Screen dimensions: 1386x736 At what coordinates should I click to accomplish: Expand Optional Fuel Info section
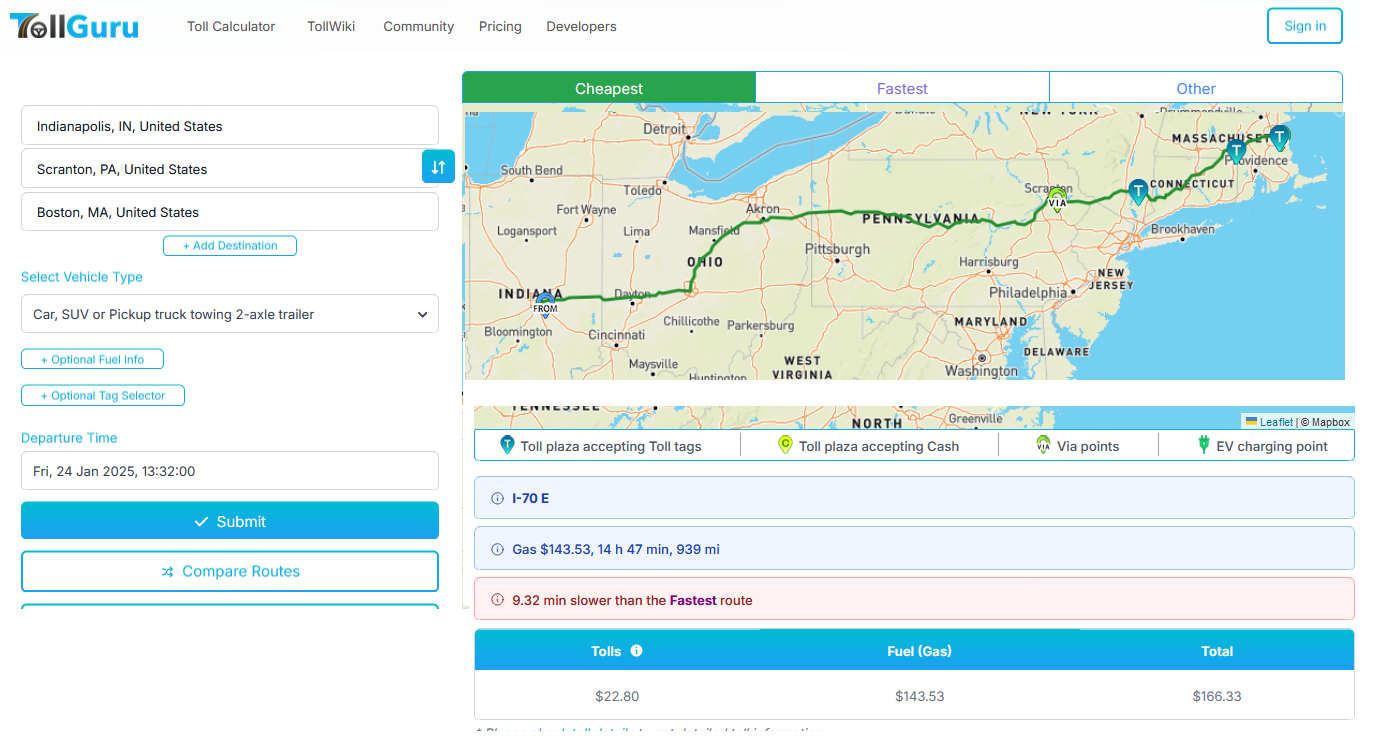(92, 359)
